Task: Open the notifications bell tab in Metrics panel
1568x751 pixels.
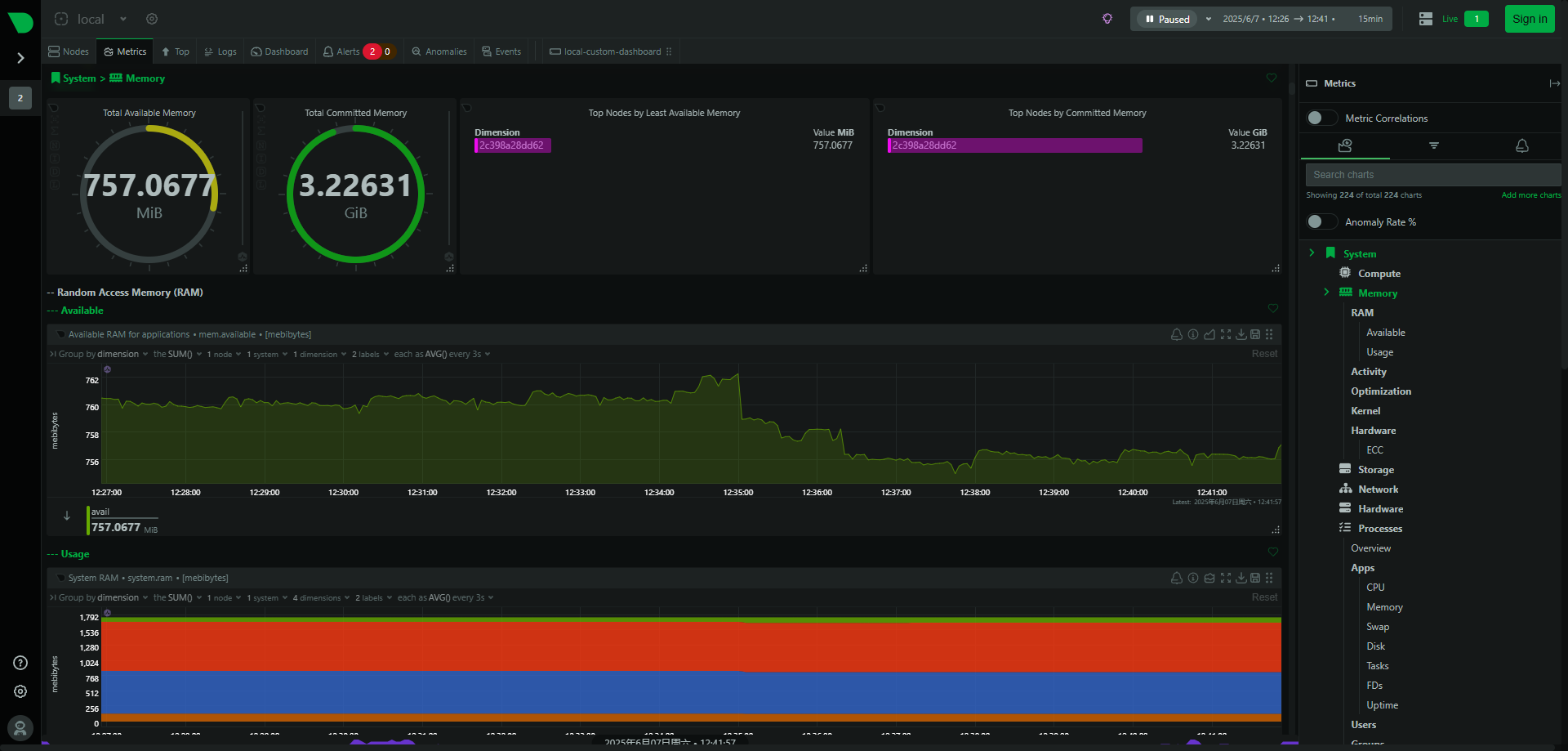Action: coord(1521,145)
